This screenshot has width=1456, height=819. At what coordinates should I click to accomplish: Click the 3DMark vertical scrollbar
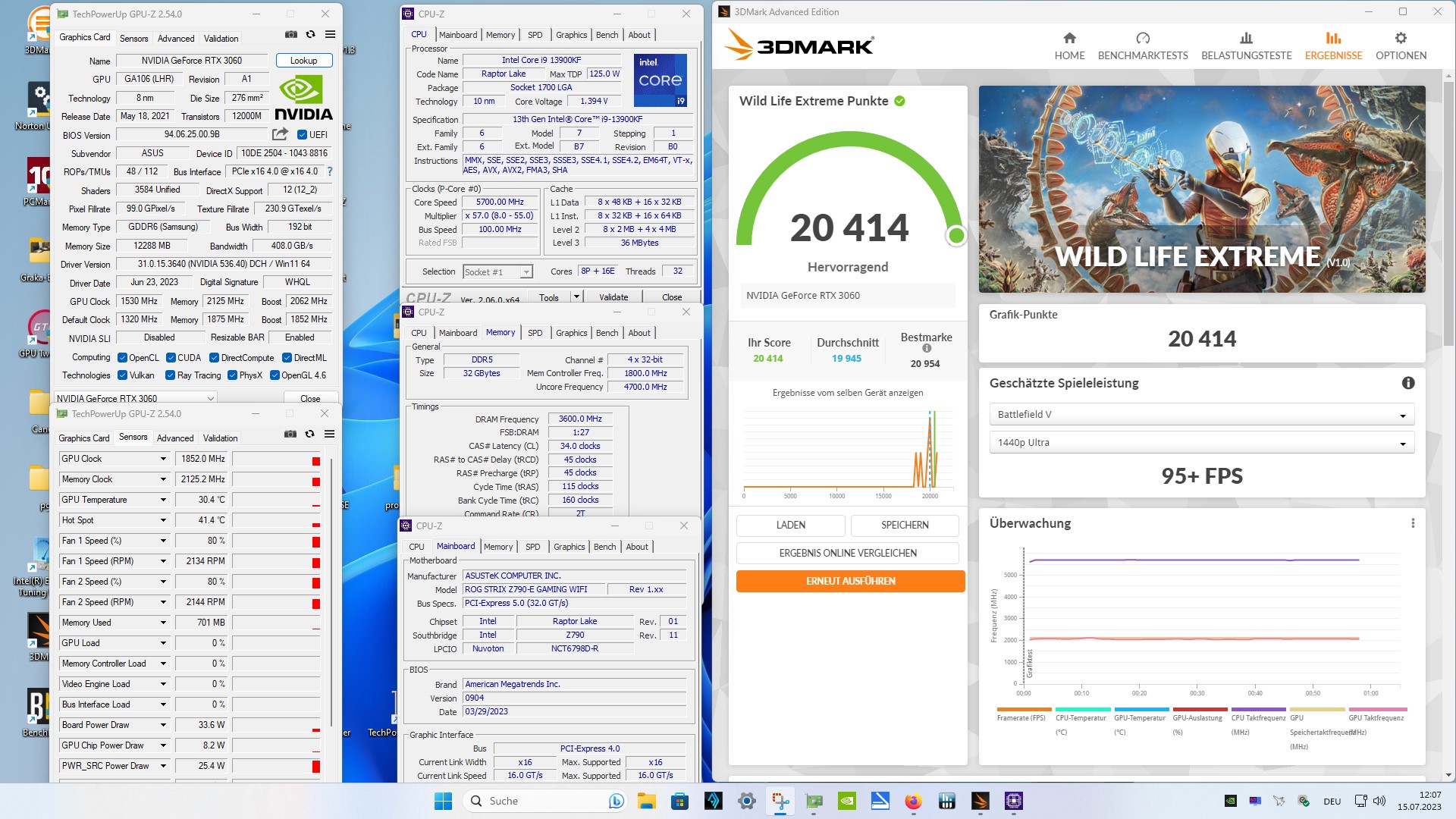tap(1449, 212)
